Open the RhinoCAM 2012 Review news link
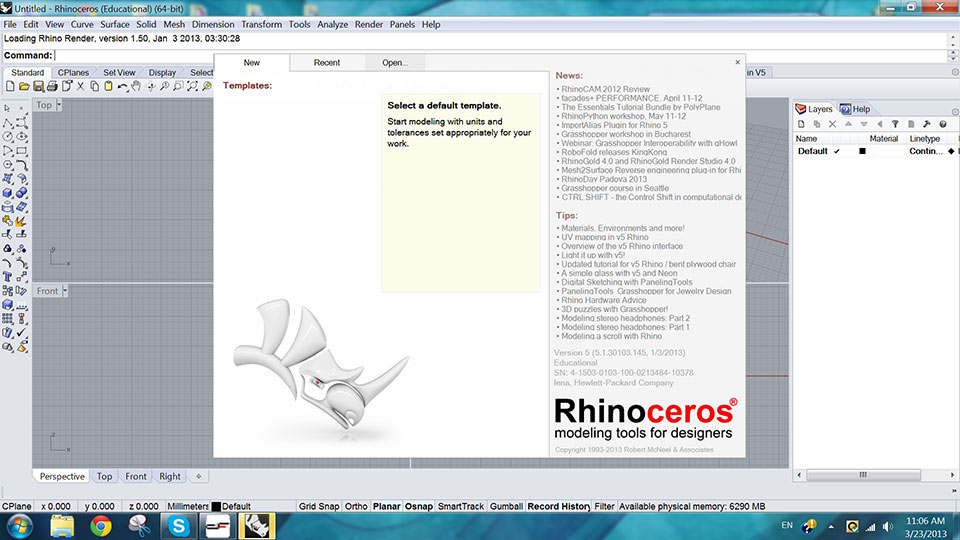Image resolution: width=960 pixels, height=540 pixels. click(x=604, y=88)
